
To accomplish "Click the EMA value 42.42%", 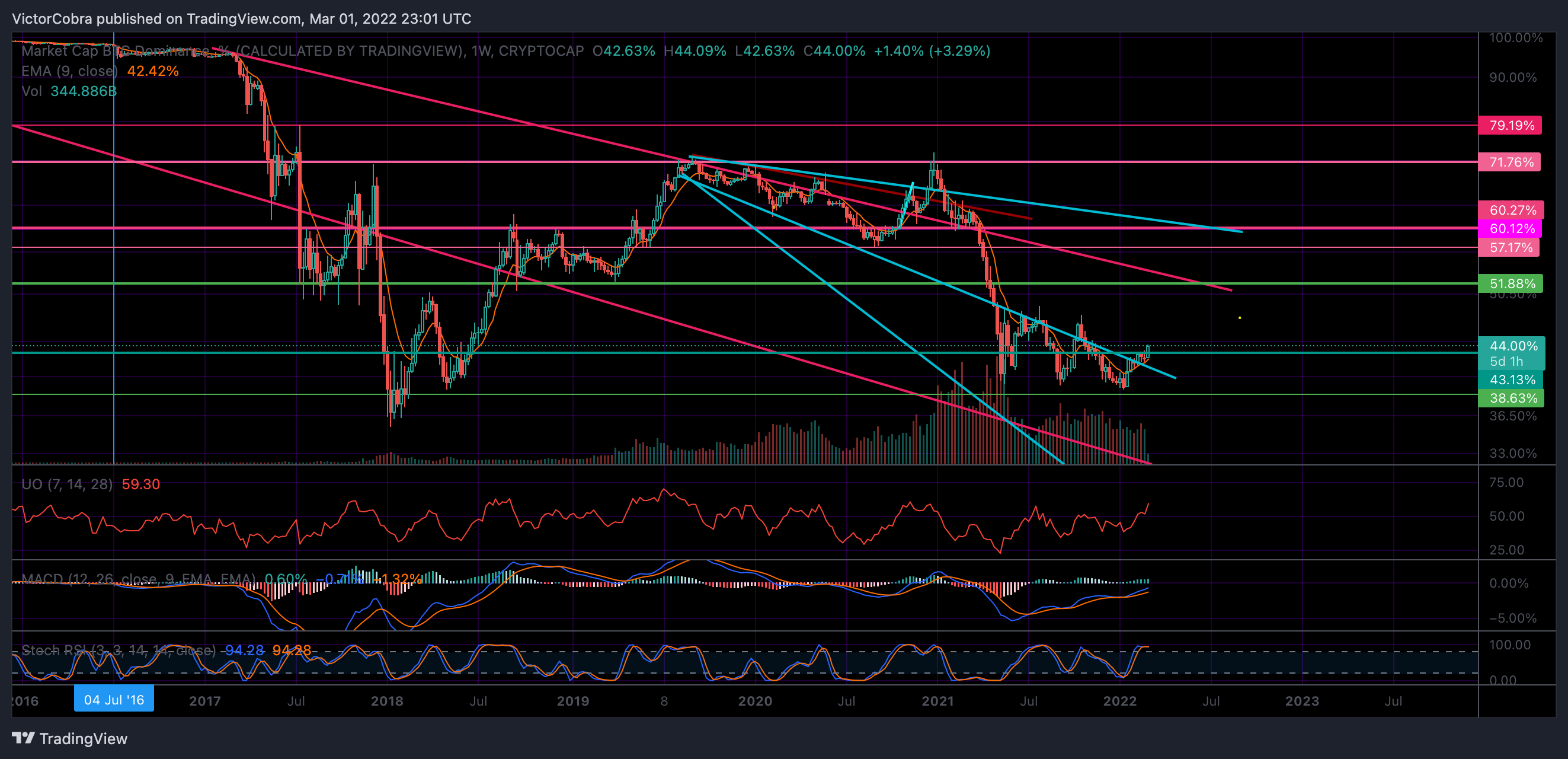I will pos(153,71).
